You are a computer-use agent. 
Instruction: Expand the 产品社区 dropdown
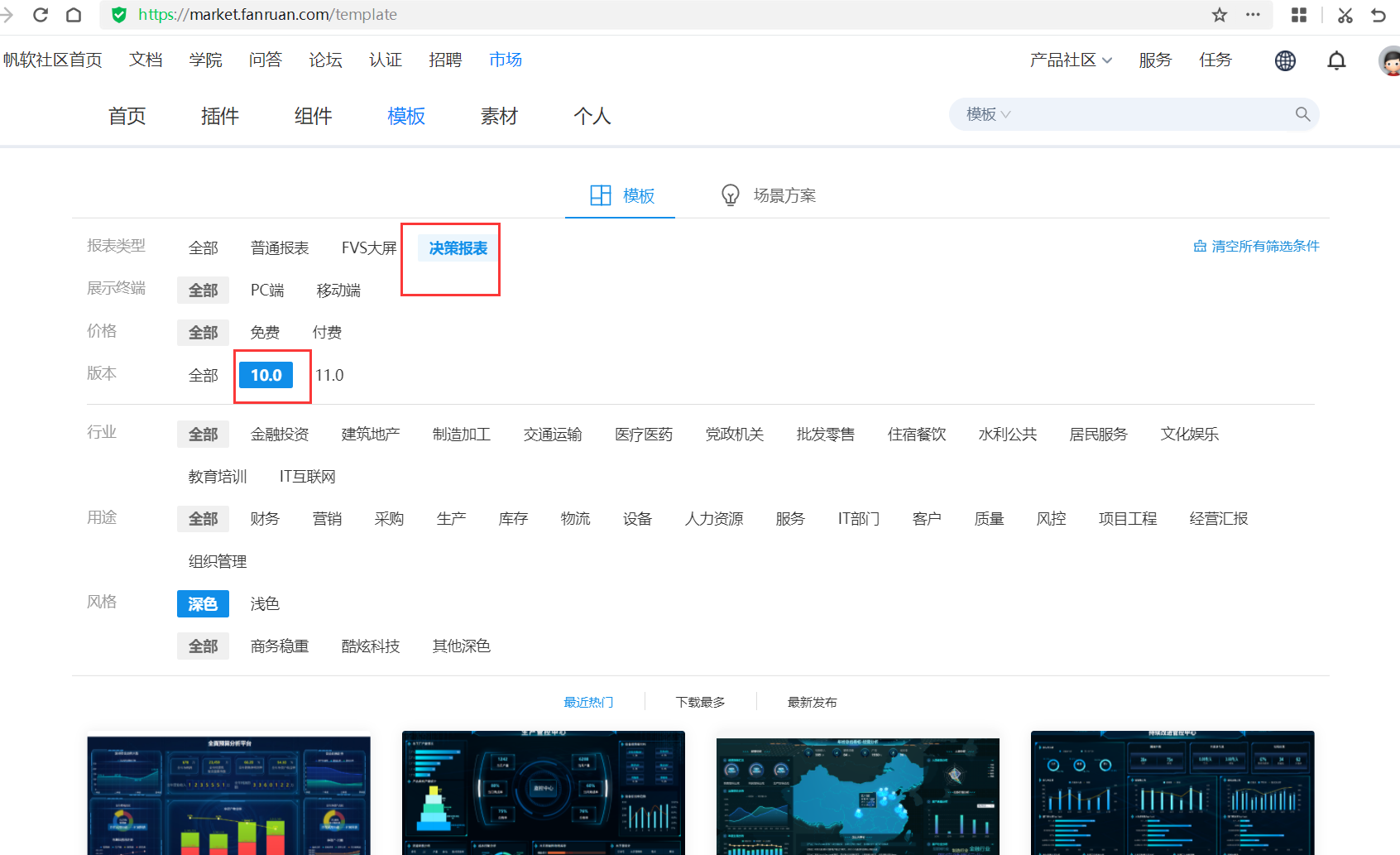coord(1071,60)
